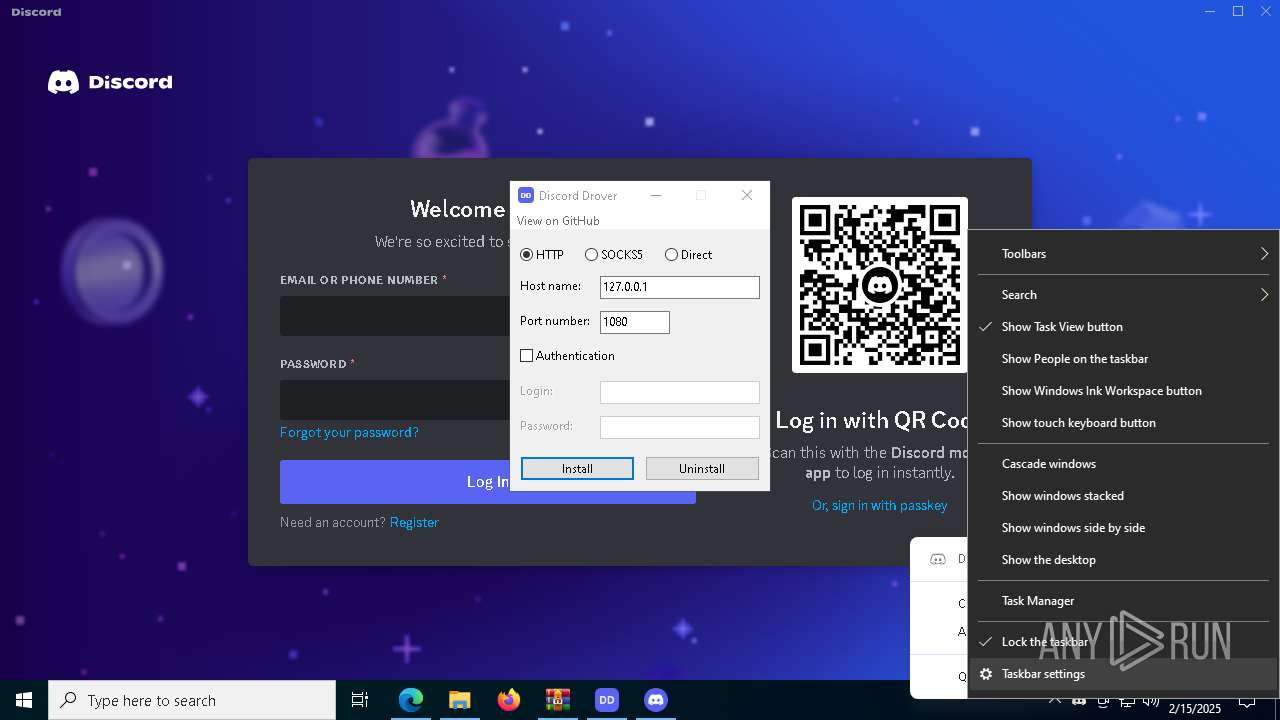Choose Cascade windows
This screenshot has width=1280, height=720.
coord(1123,464)
